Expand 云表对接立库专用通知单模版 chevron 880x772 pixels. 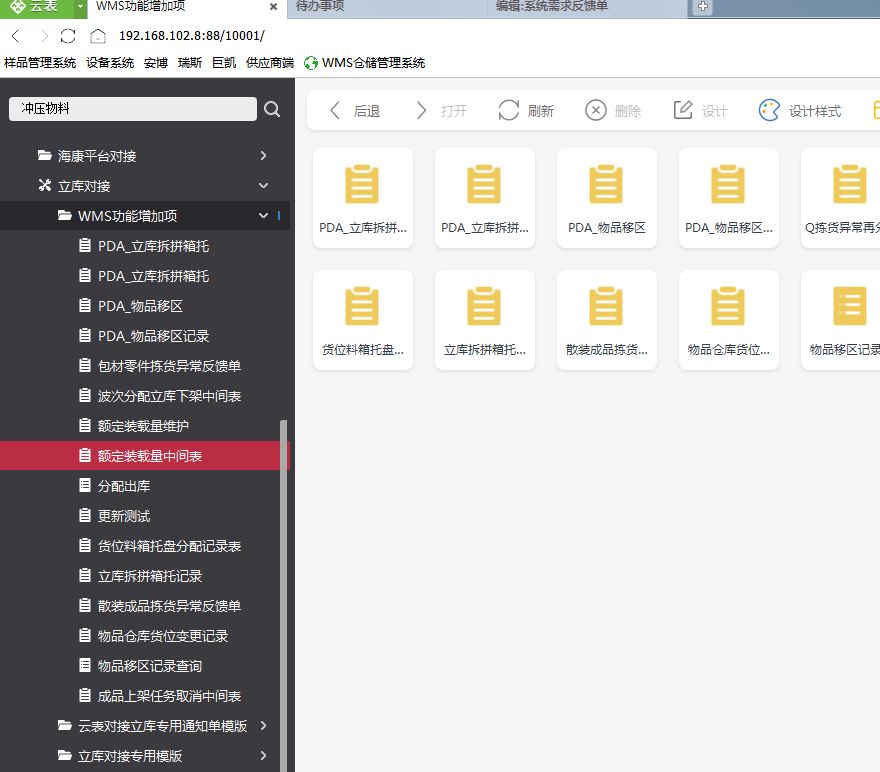(263, 725)
